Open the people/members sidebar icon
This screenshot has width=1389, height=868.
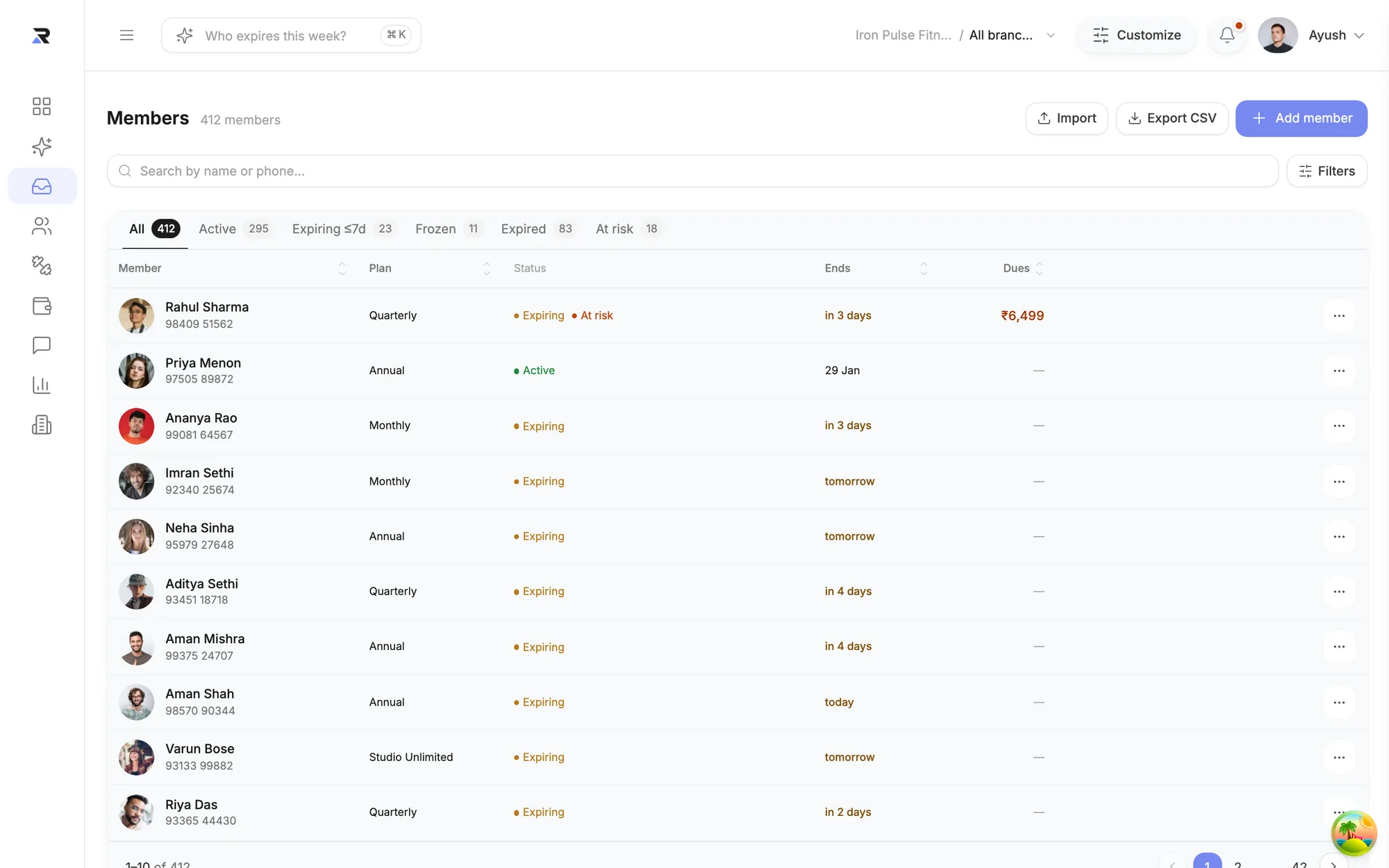pyautogui.click(x=42, y=226)
